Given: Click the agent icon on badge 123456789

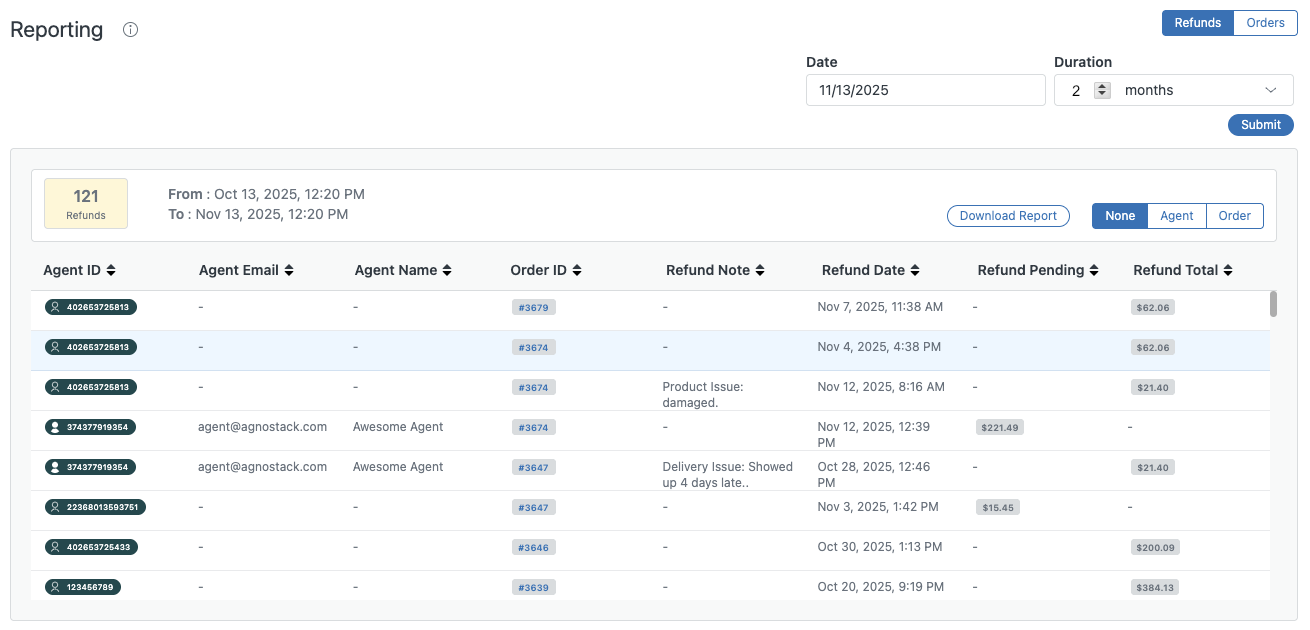Looking at the screenshot, I should (x=56, y=587).
